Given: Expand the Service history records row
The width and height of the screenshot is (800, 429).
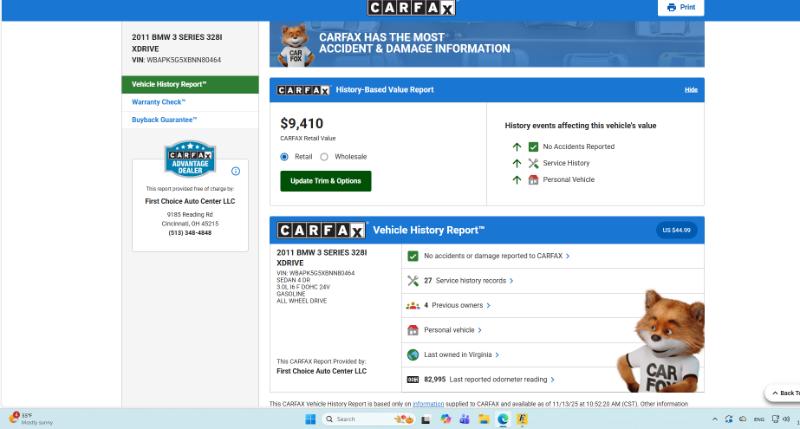Looking at the screenshot, I should [469, 281].
